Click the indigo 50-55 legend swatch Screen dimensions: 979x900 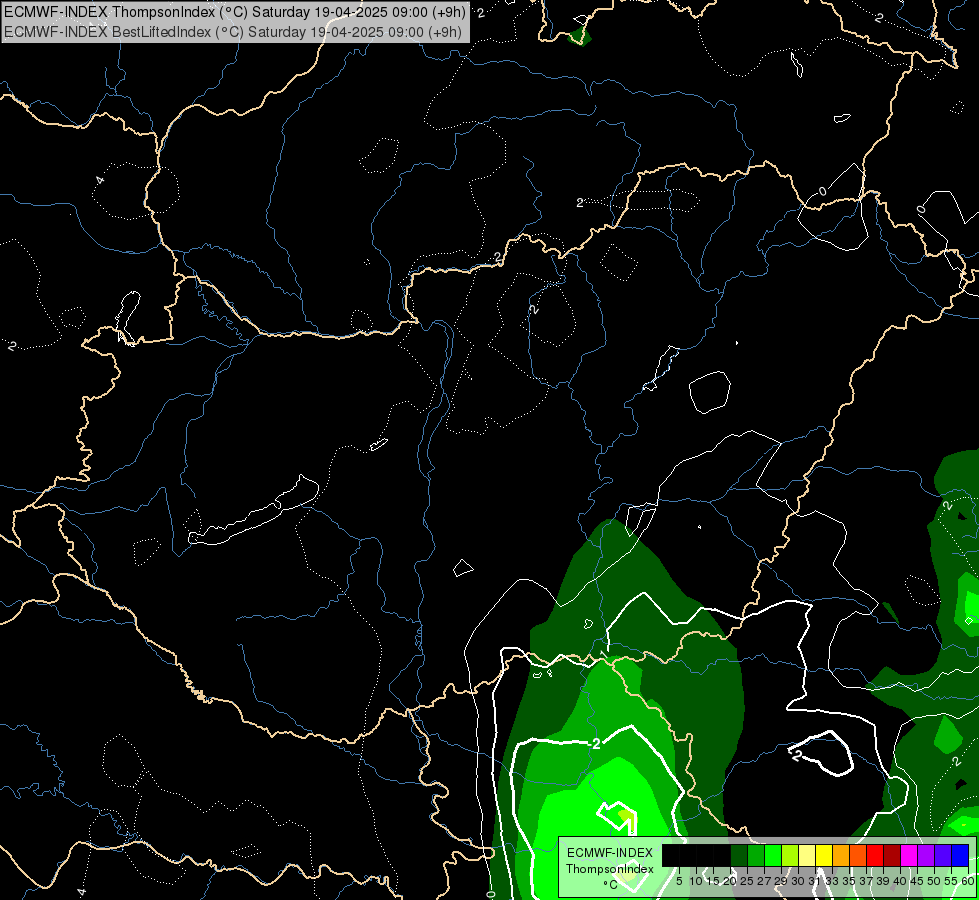point(943,855)
